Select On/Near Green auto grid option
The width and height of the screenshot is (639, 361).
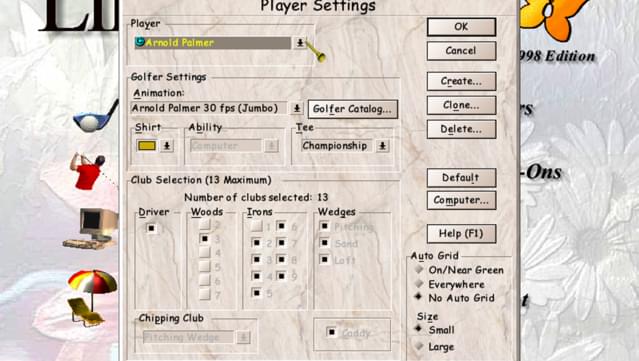(419, 270)
